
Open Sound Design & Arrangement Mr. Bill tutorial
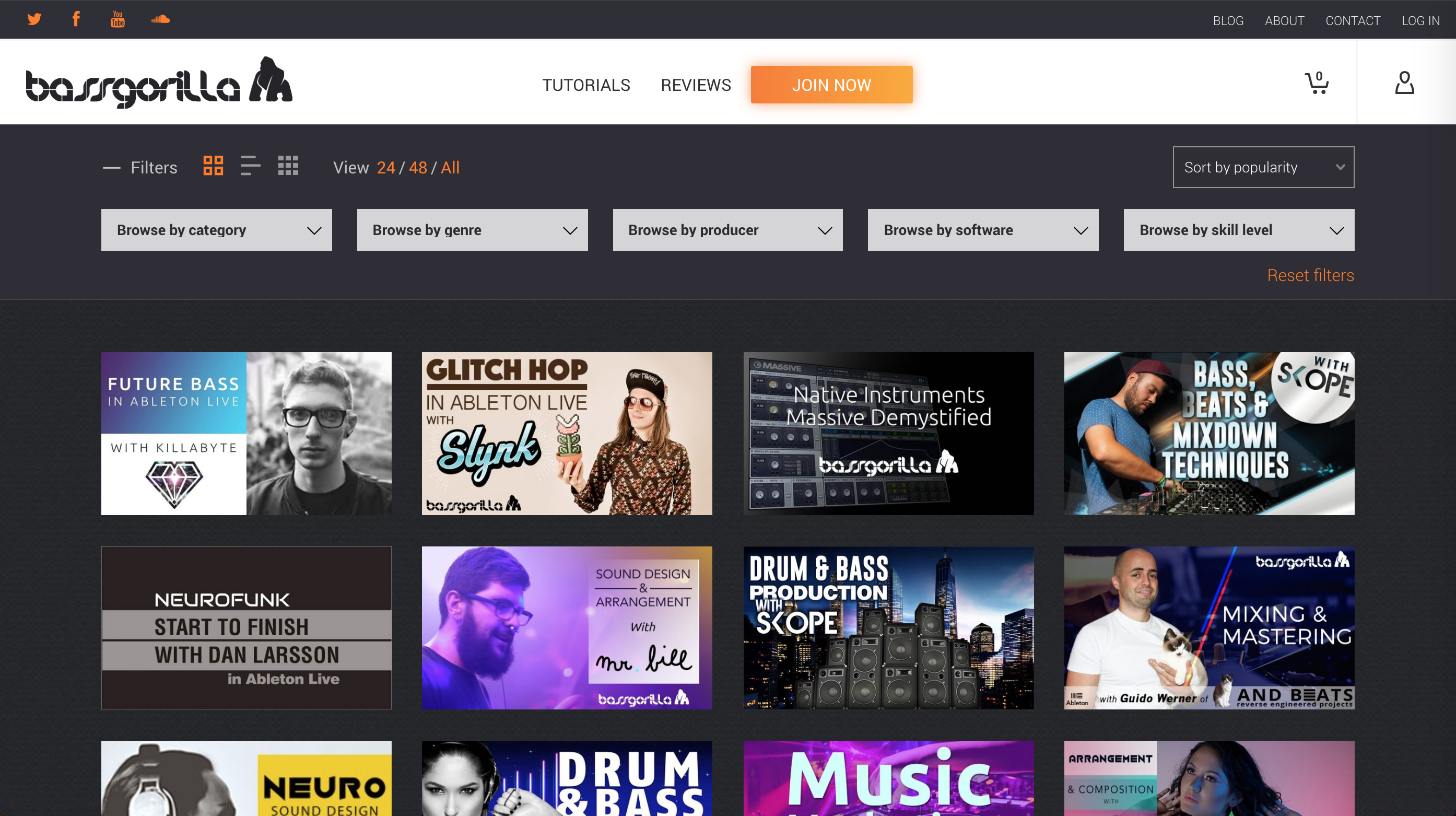coord(567,628)
